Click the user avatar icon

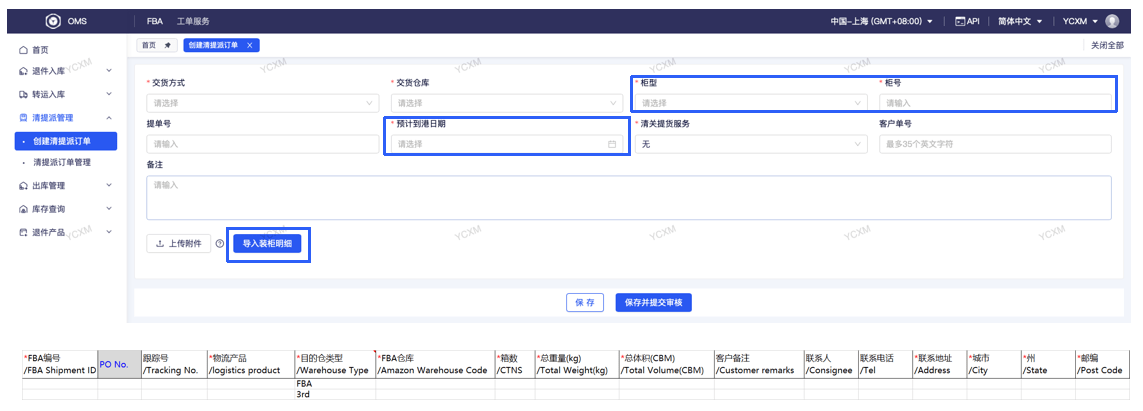pyautogui.click(x=1112, y=21)
